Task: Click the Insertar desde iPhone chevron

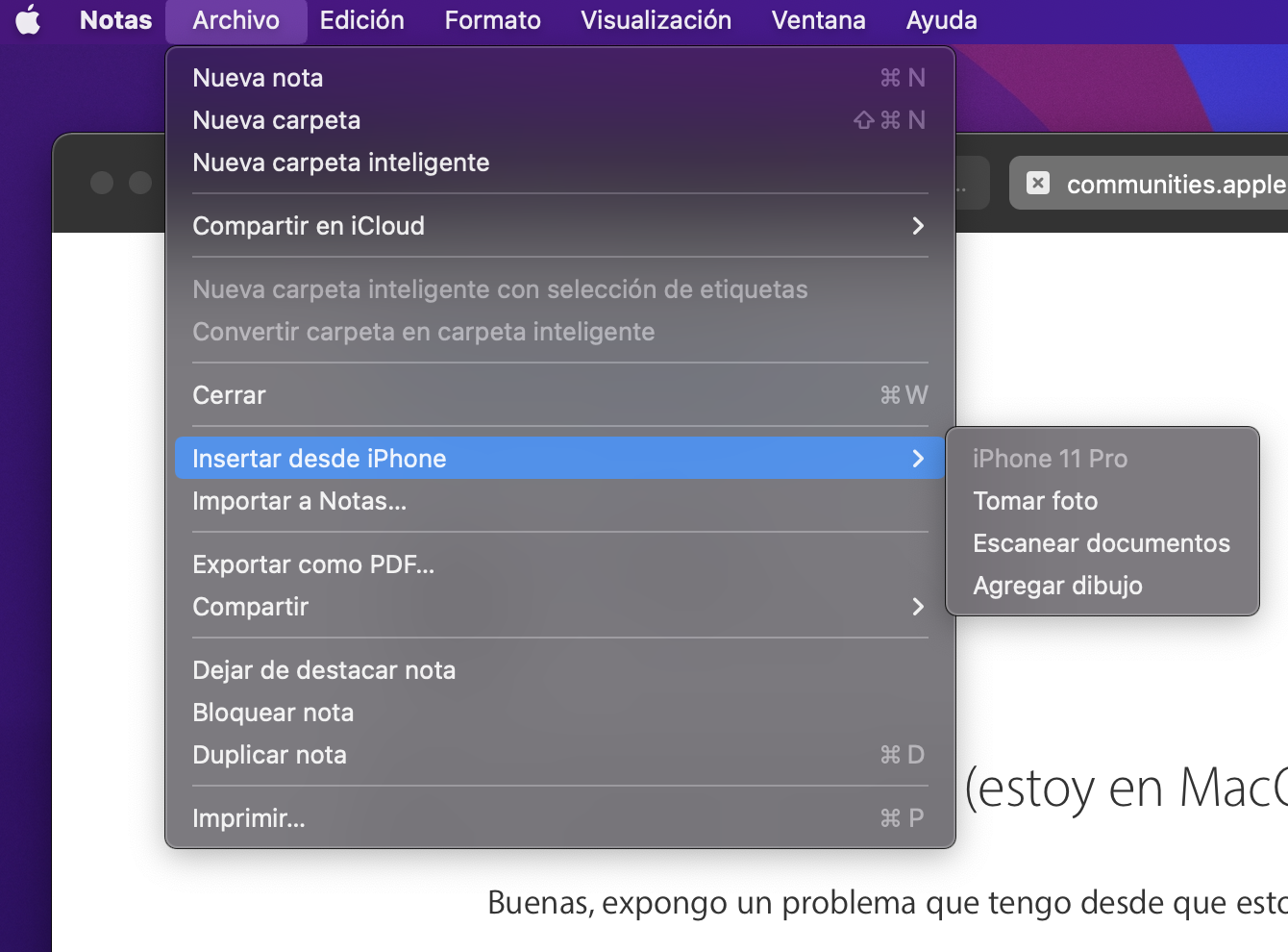Action: [917, 459]
